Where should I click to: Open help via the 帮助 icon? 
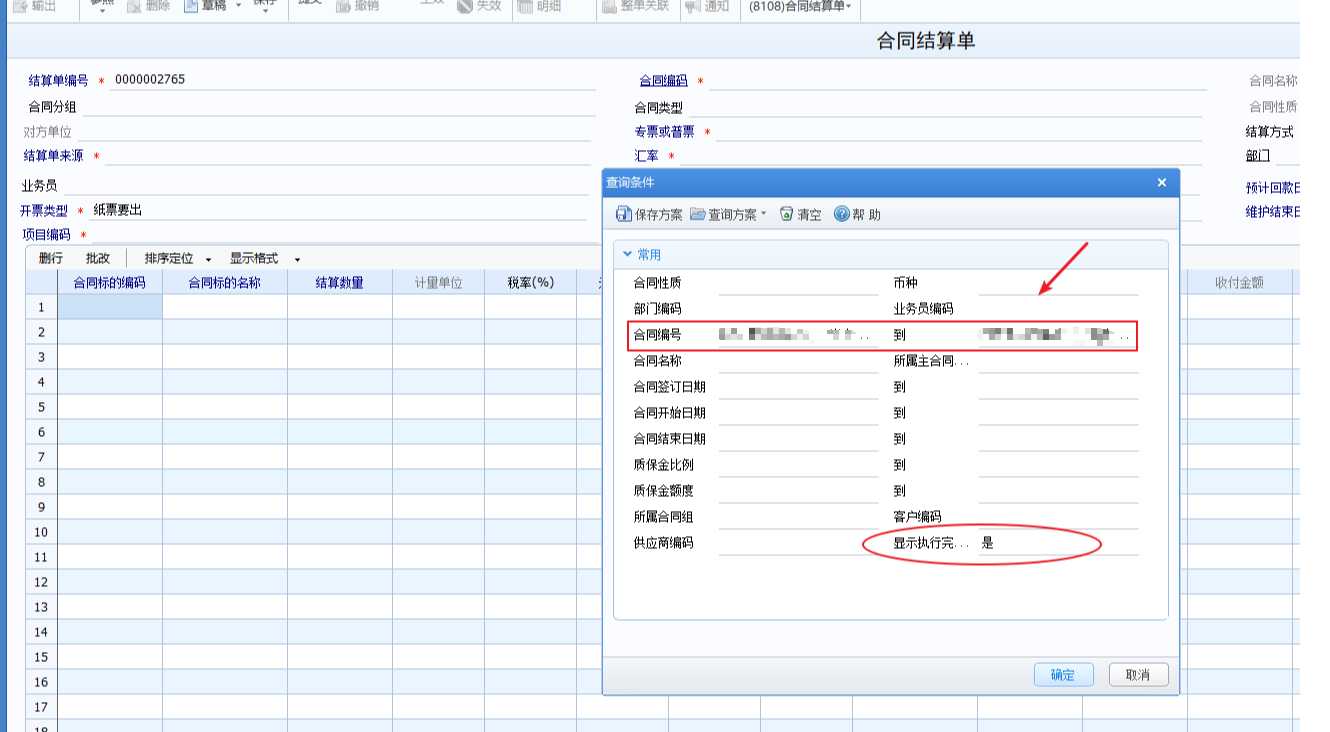[841, 214]
